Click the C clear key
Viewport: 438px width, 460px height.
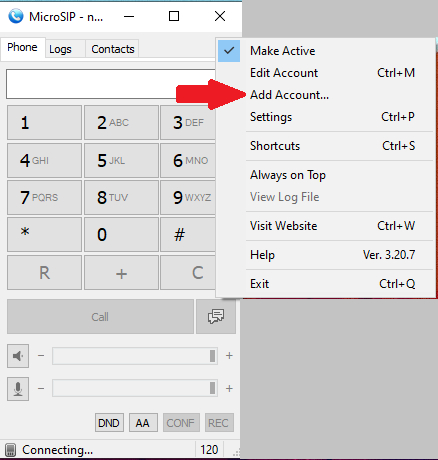(188, 273)
